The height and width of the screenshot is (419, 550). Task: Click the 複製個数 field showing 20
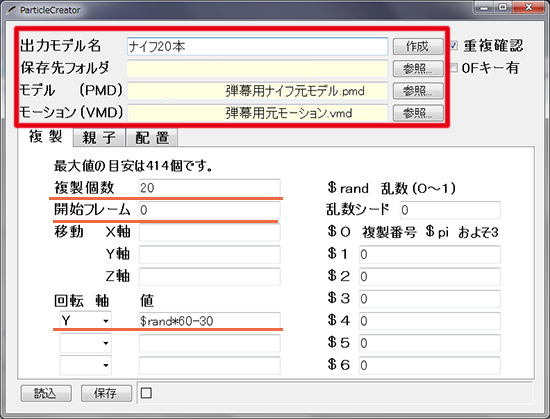pos(210,188)
